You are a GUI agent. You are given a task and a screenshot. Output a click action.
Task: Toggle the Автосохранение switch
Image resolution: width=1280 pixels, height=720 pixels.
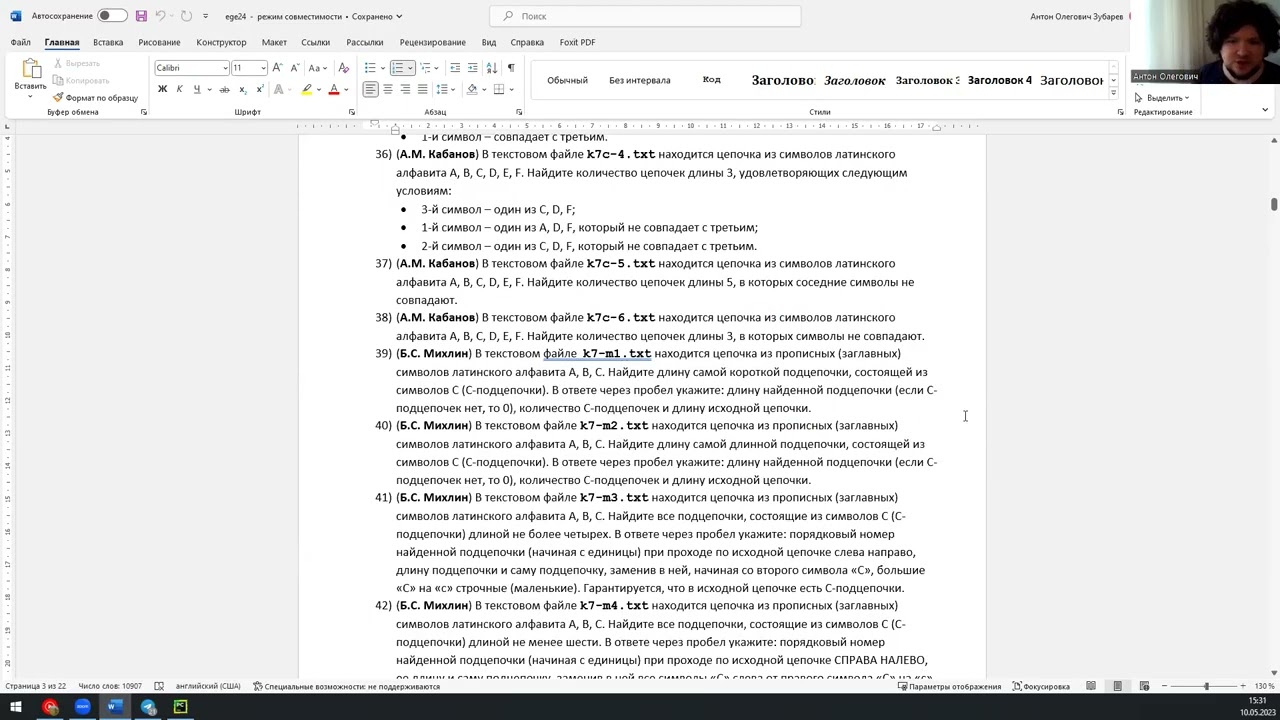[112, 16]
